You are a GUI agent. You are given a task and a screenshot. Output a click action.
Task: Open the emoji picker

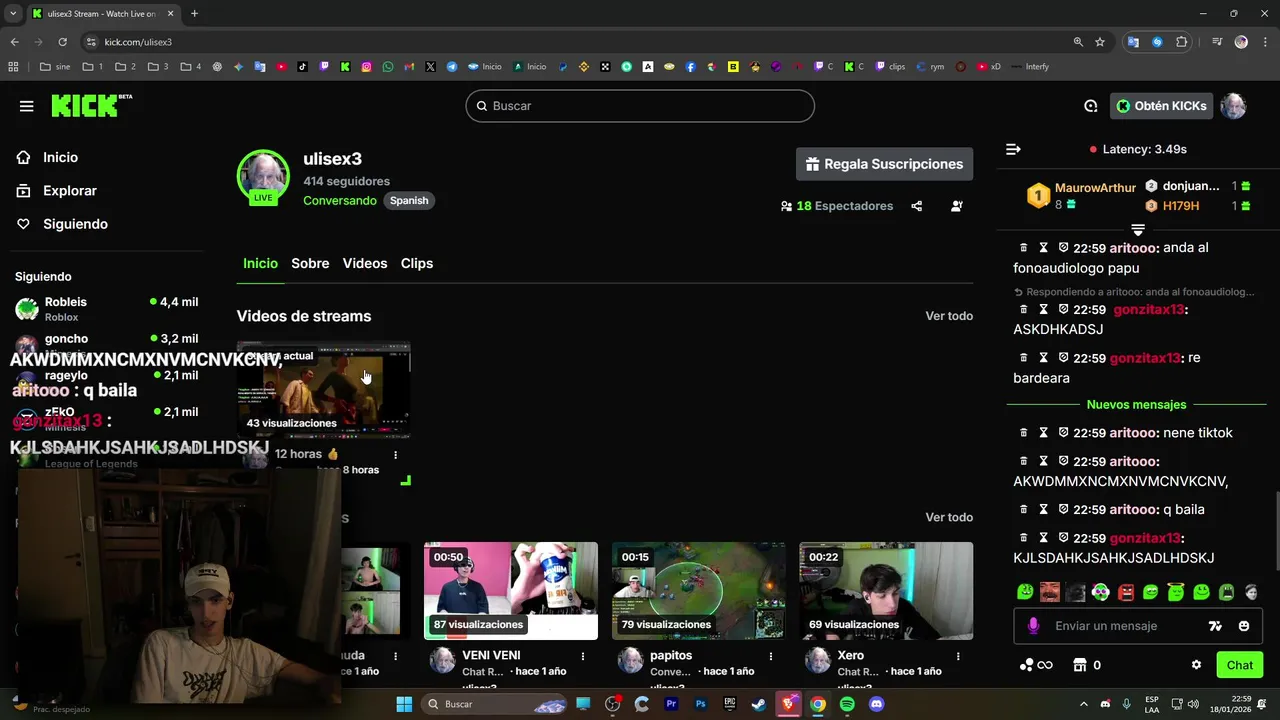coord(1244,626)
